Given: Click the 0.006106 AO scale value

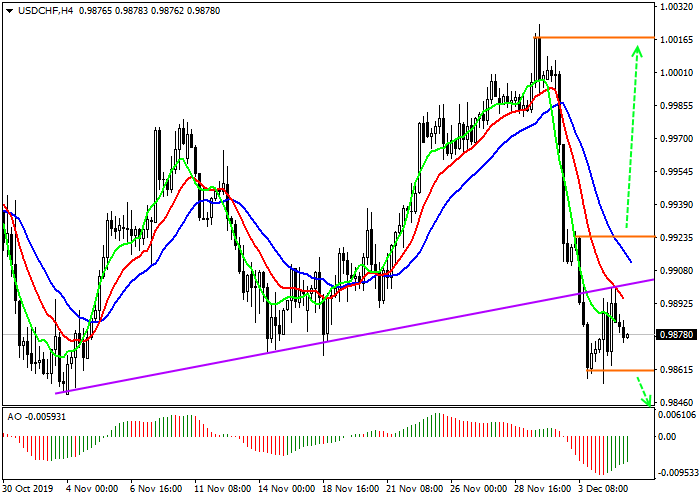Looking at the screenshot, I should (x=677, y=415).
